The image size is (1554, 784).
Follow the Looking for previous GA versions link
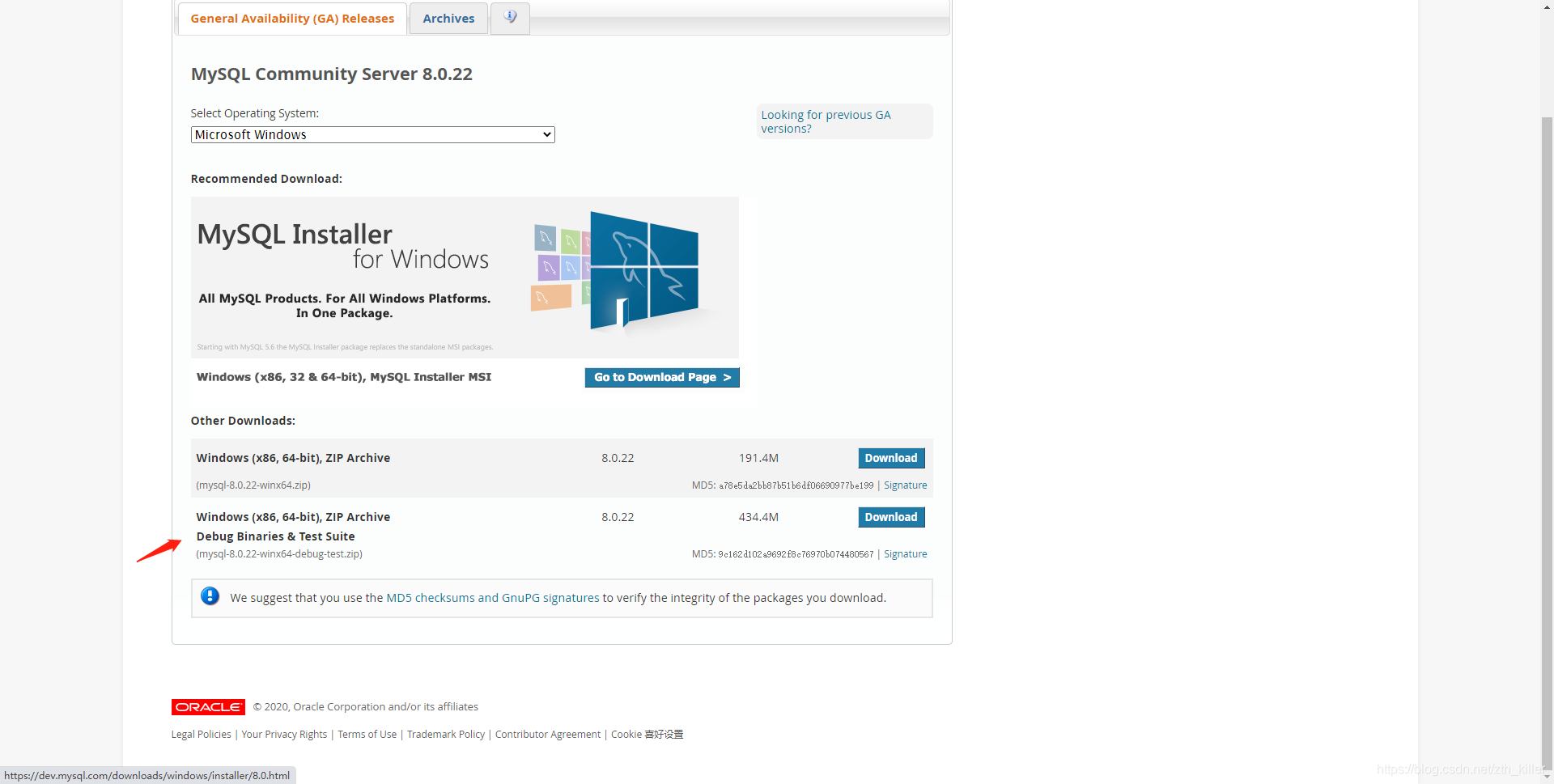click(826, 121)
